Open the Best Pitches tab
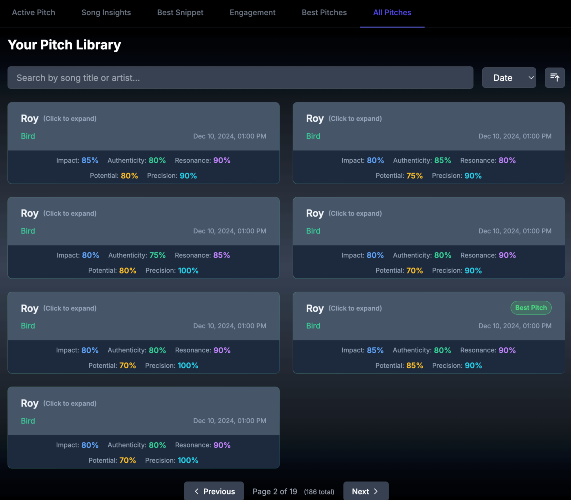Image resolution: width=571 pixels, height=500 pixels. pyautogui.click(x=324, y=12)
